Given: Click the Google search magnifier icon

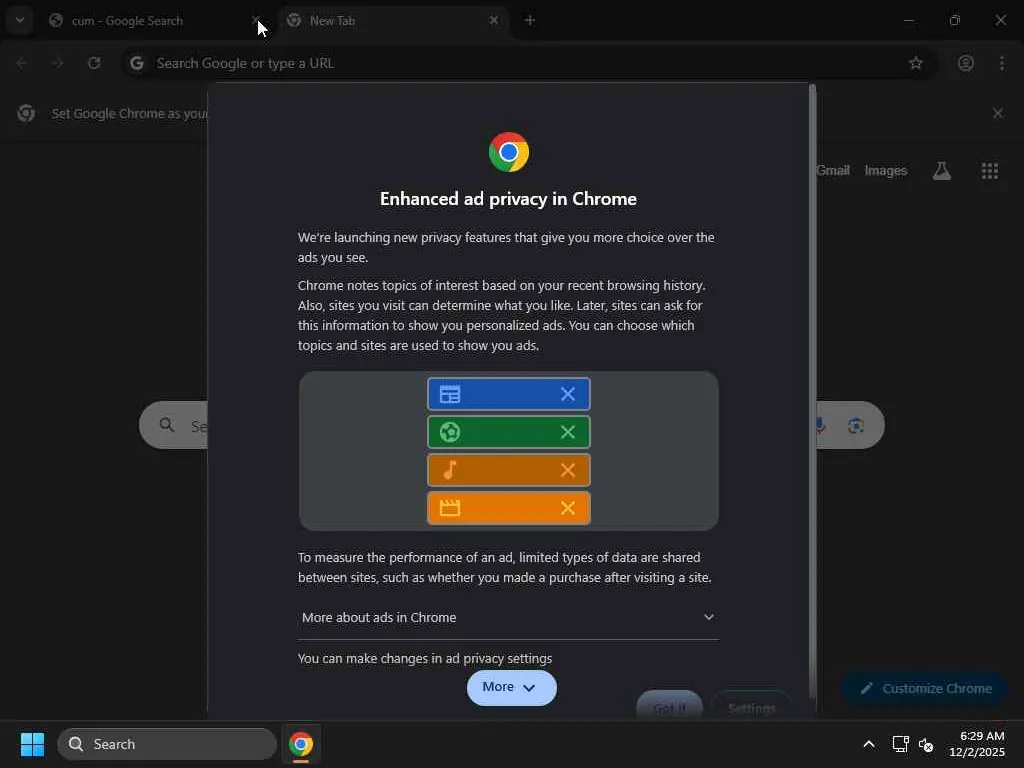Looking at the screenshot, I should click(x=167, y=425).
